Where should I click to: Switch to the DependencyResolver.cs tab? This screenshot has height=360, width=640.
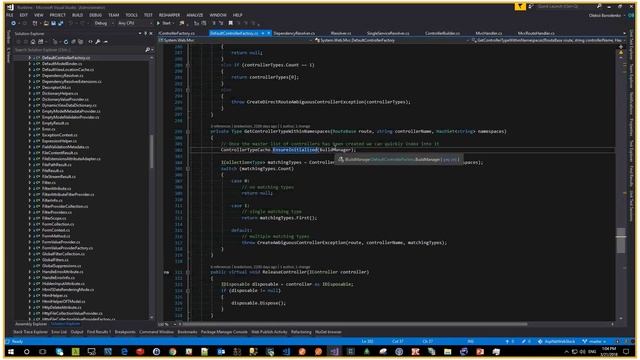pos(294,33)
